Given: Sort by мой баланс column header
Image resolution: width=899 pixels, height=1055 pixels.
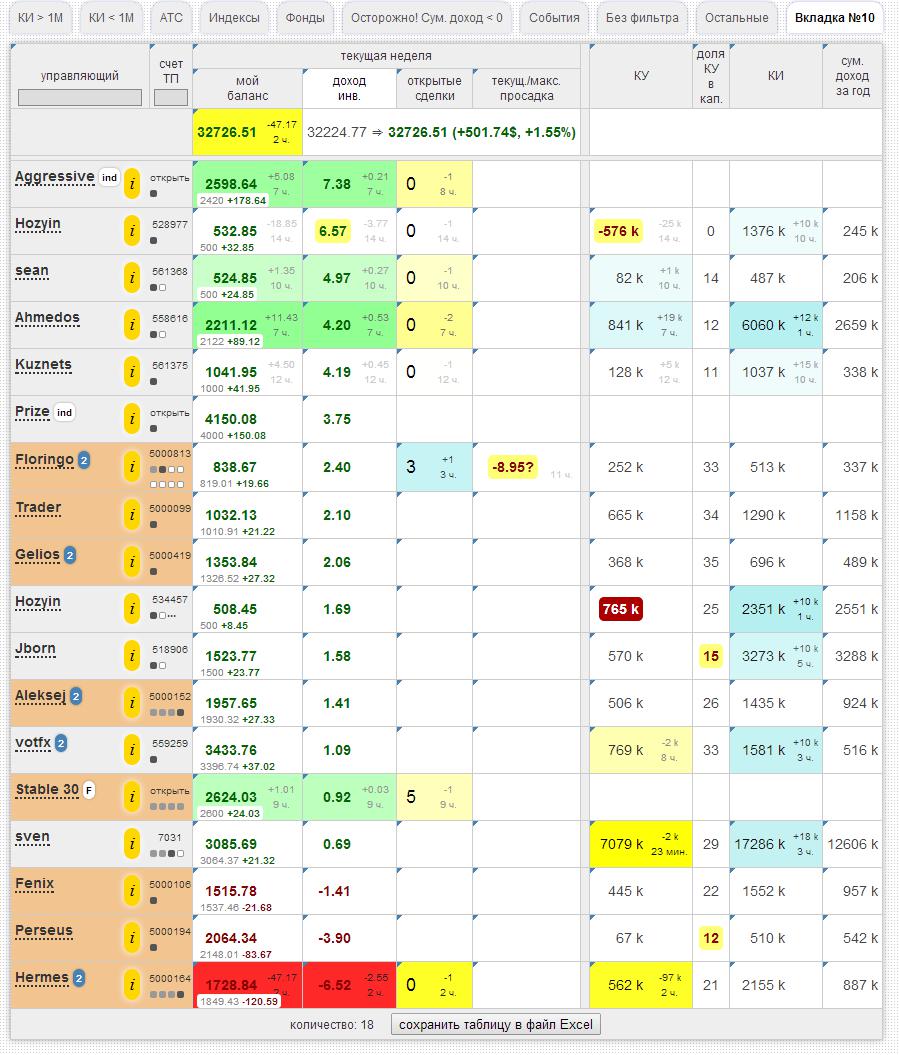Looking at the screenshot, I should tap(248, 88).
